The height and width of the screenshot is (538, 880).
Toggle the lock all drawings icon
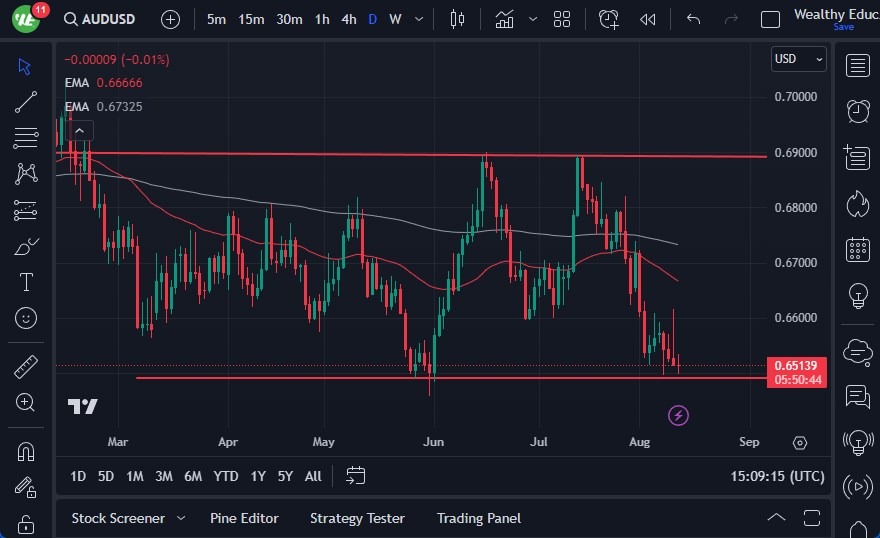[26, 523]
